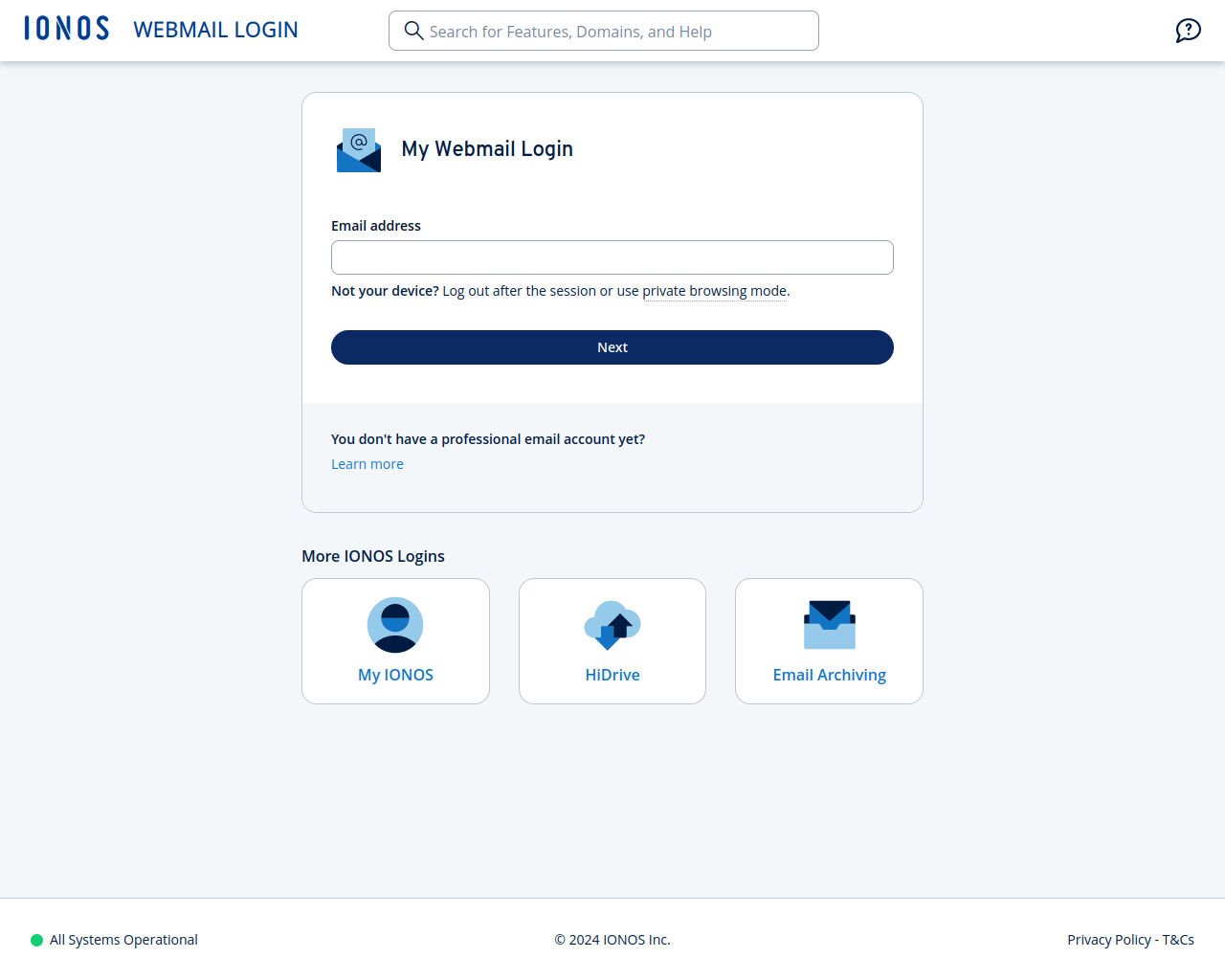Screen dimensions: 1225x980
Task: Click the webmail envelope icon
Action: tap(359, 150)
